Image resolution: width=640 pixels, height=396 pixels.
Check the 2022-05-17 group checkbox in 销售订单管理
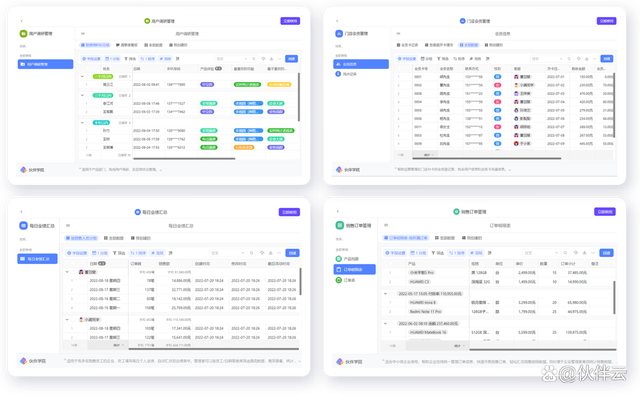tap(392, 294)
